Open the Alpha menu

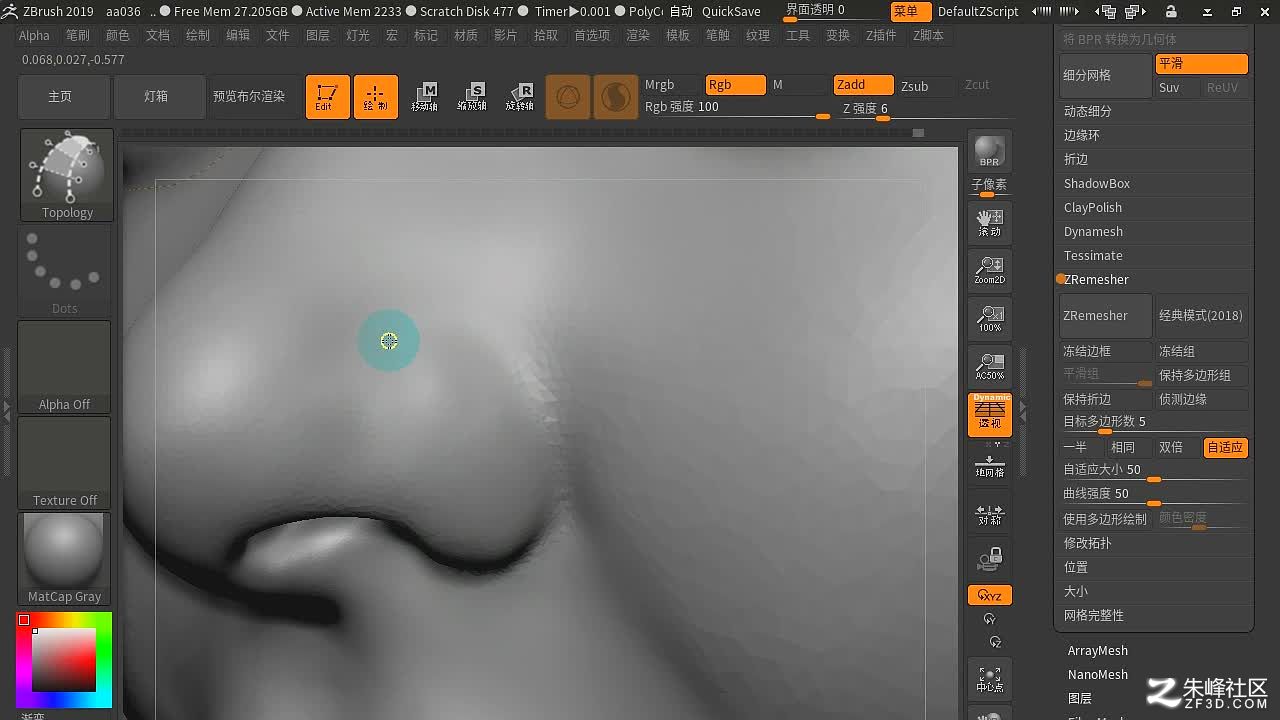point(34,35)
